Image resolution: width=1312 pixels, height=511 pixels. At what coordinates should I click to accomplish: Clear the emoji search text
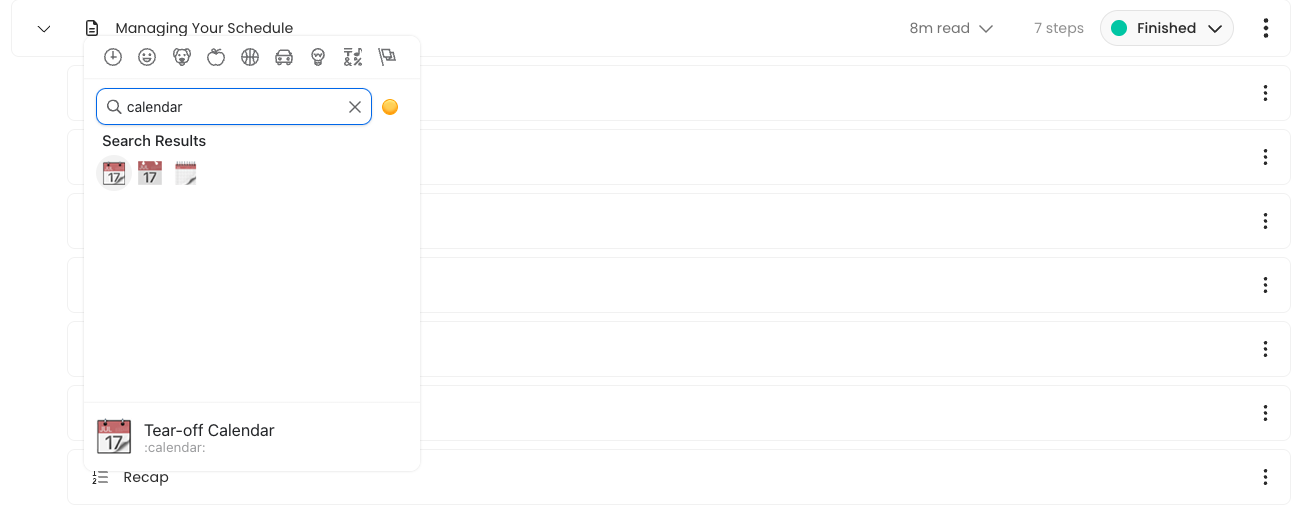[x=355, y=107]
